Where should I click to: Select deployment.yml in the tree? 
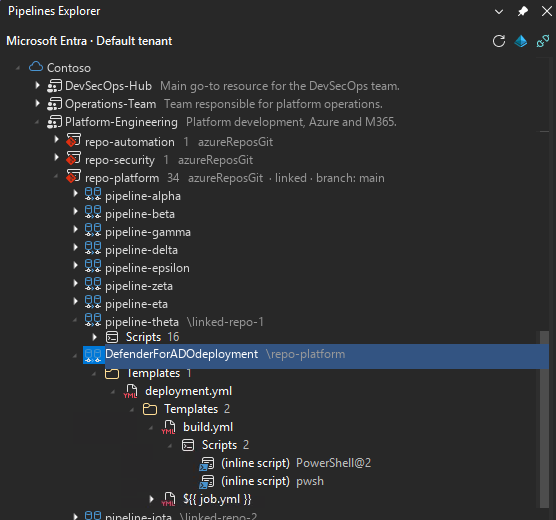[x=188, y=391]
